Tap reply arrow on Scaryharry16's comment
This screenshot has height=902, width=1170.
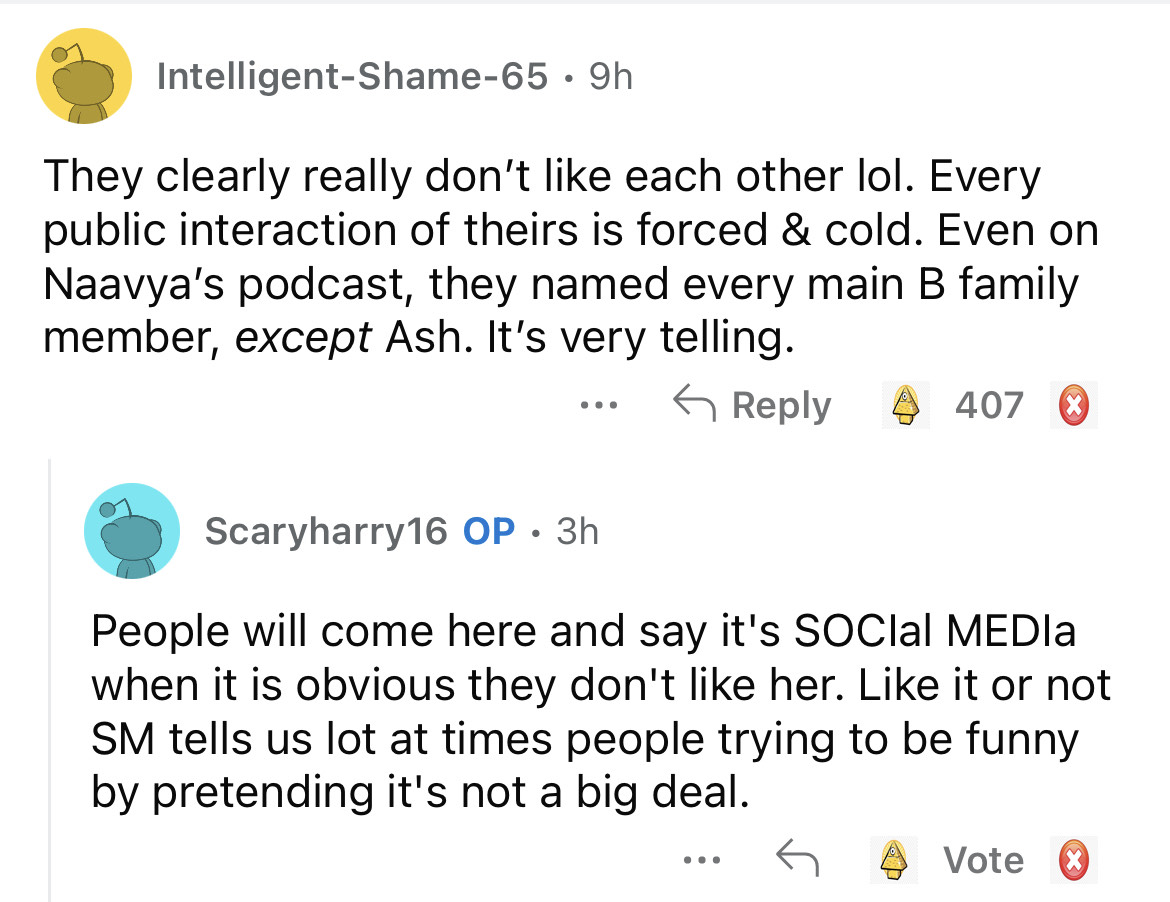click(x=797, y=859)
